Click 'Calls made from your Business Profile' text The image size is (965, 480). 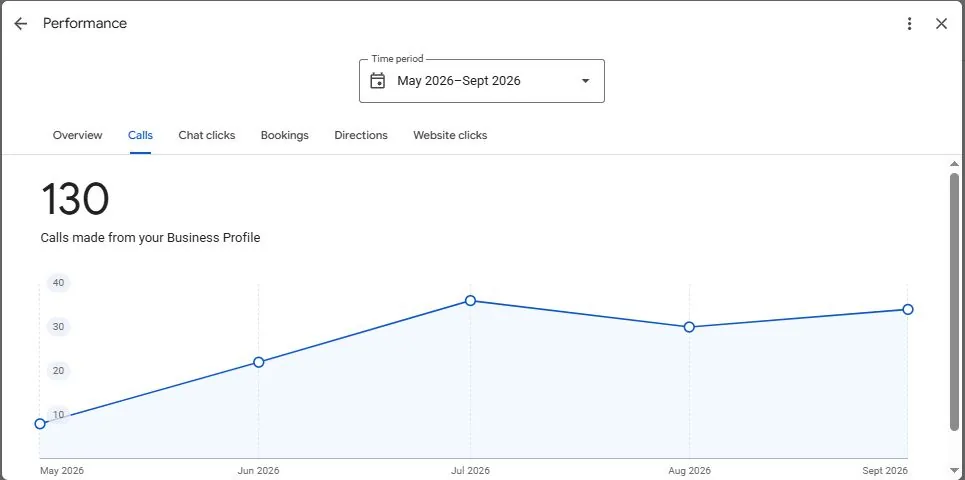[150, 238]
